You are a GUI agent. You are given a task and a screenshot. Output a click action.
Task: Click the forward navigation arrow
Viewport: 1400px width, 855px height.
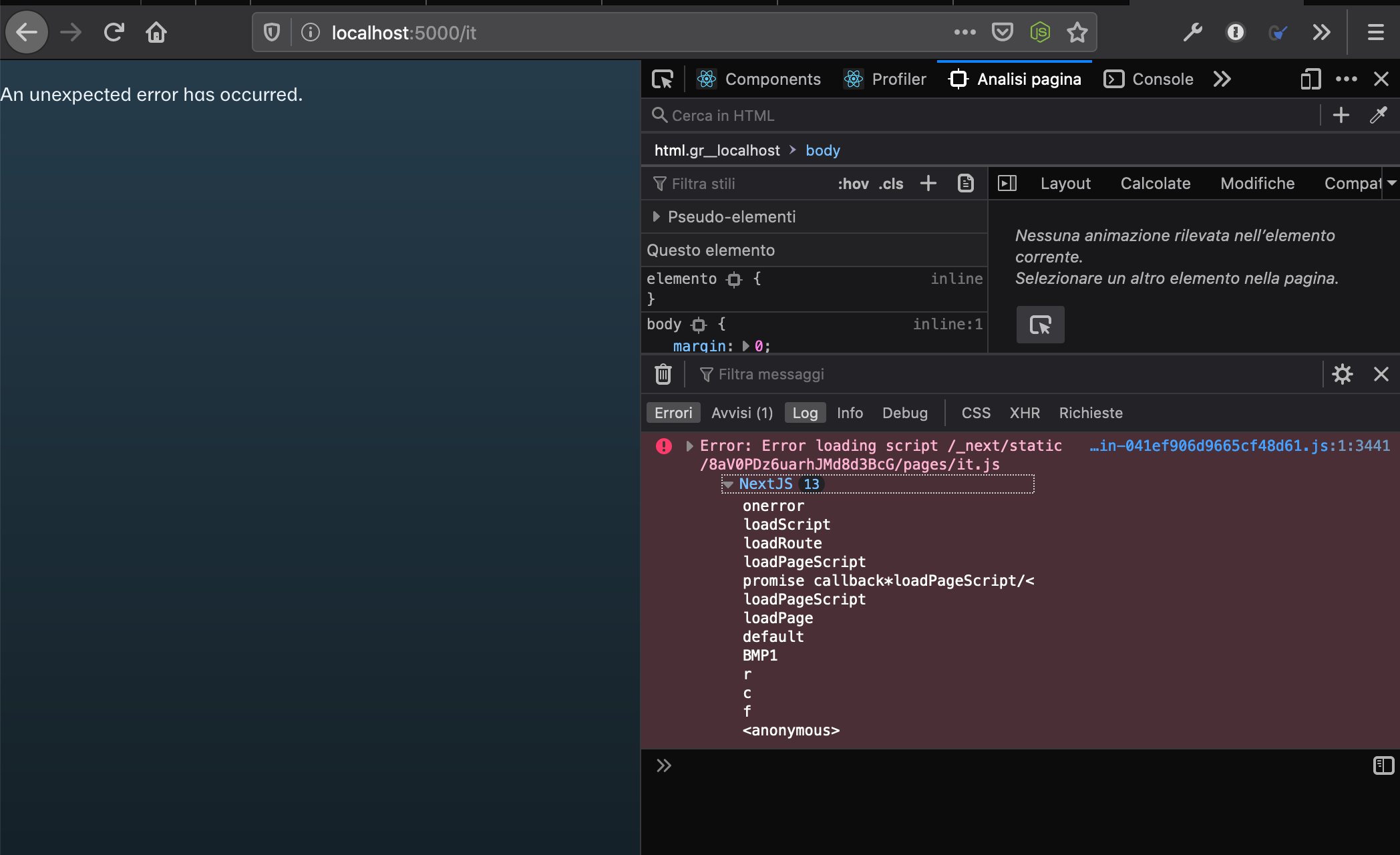71,32
